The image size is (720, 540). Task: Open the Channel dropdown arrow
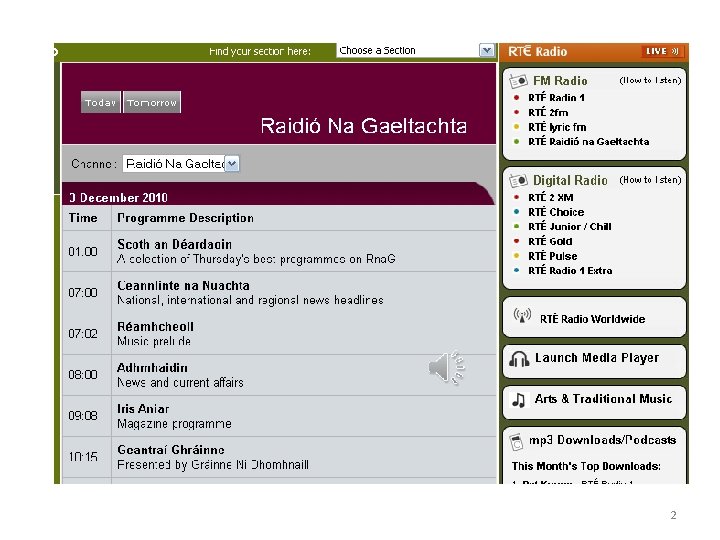tap(232, 163)
